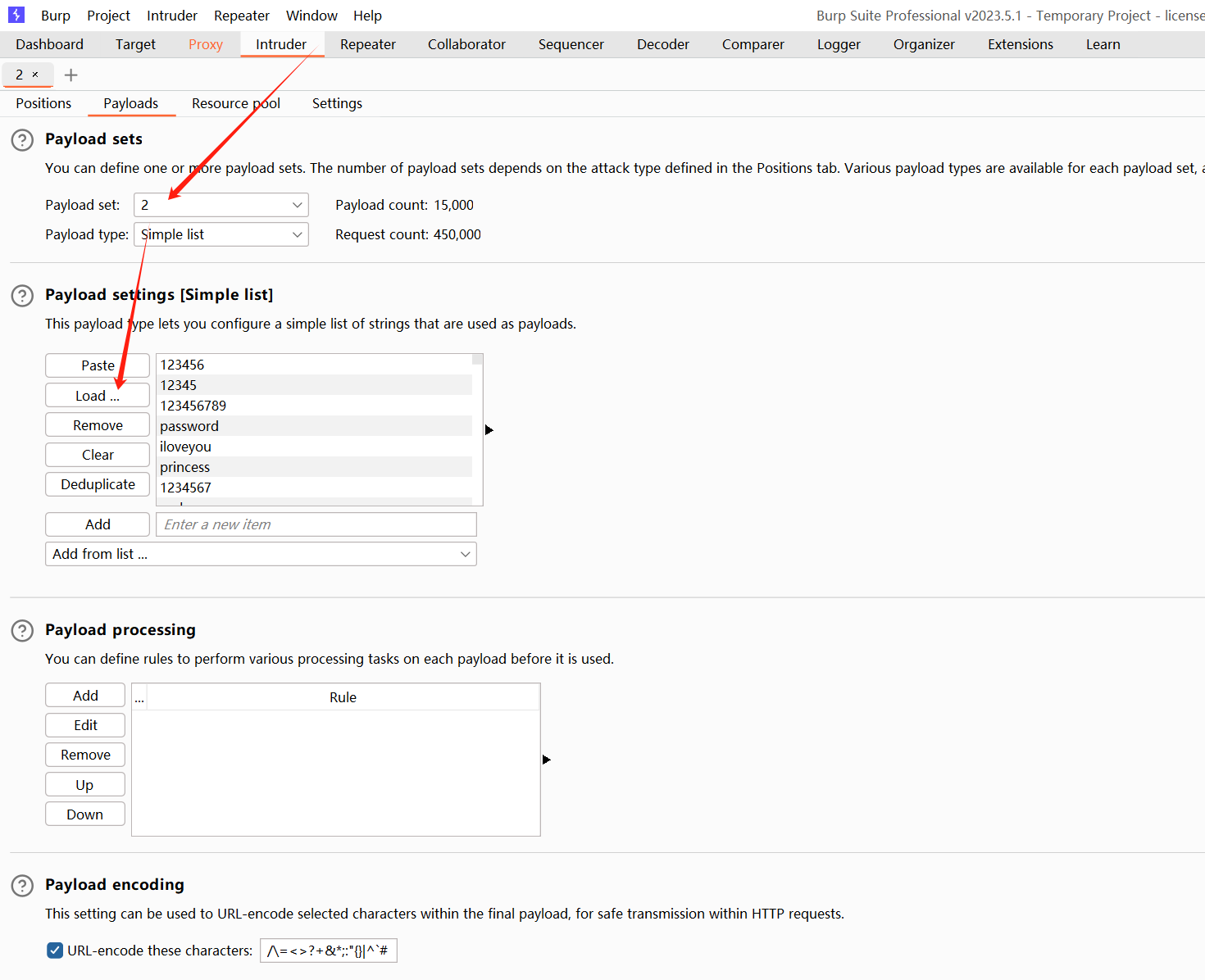The image size is (1205, 980).
Task: Select payload entry iloveyou
Action: click(315, 447)
